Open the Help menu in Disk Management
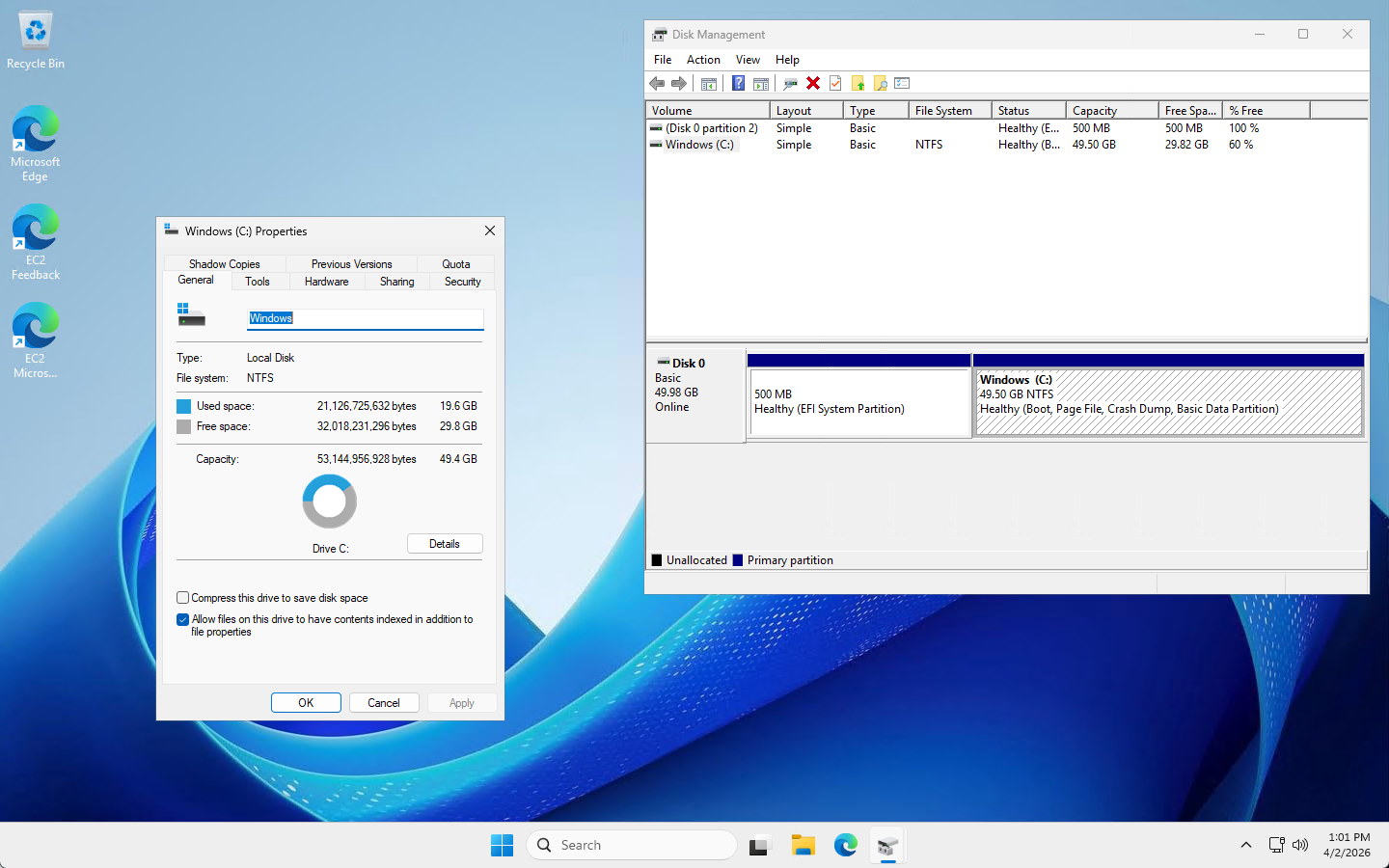This screenshot has height=868, width=1389. (787, 60)
